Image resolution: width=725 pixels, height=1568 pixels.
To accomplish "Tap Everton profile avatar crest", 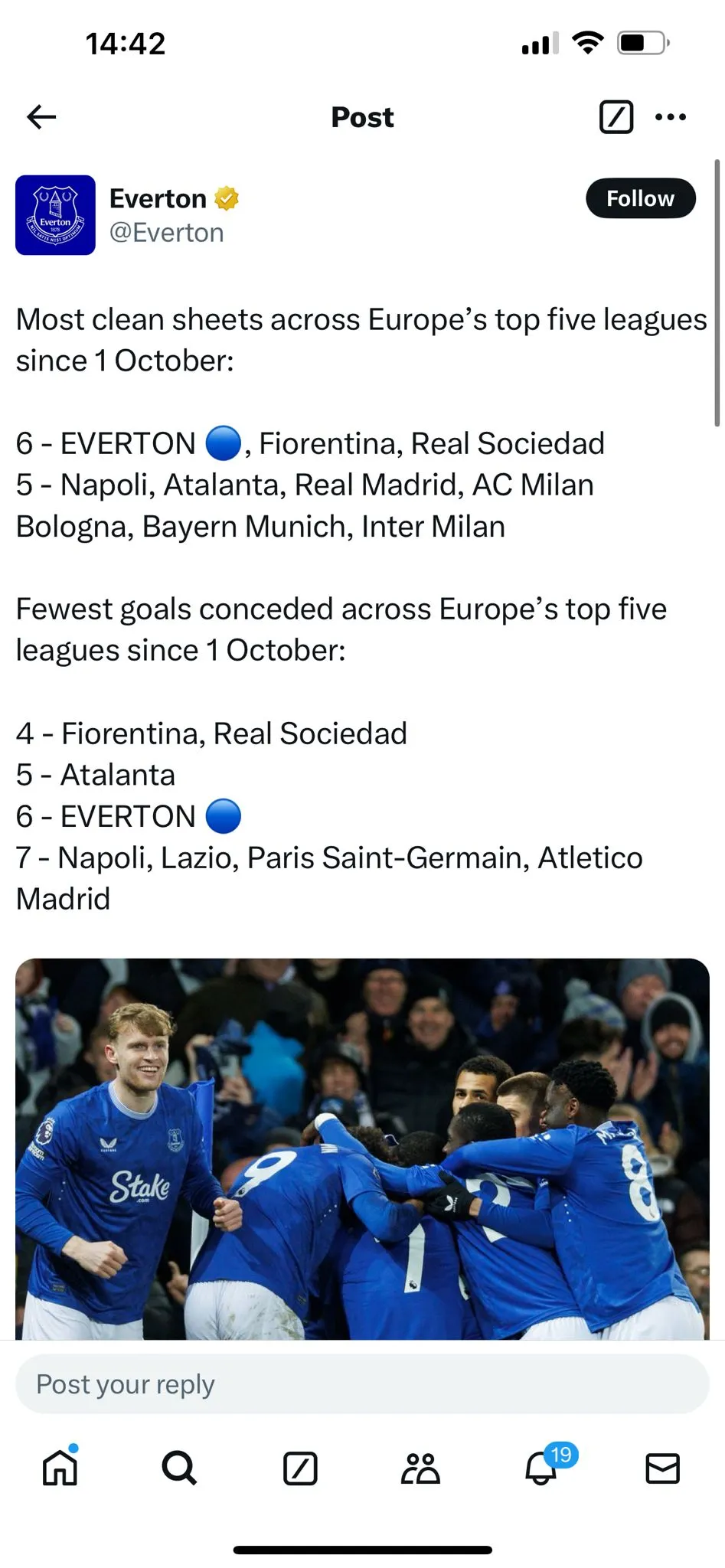I will 55,215.
